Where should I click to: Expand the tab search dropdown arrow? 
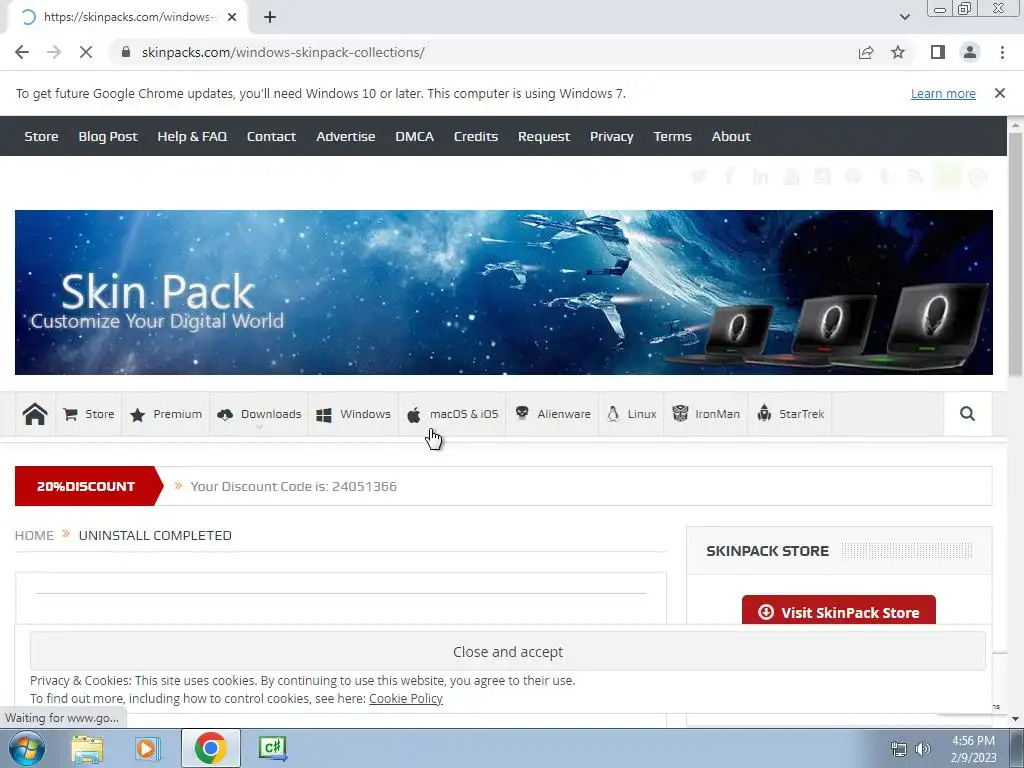[x=904, y=17]
